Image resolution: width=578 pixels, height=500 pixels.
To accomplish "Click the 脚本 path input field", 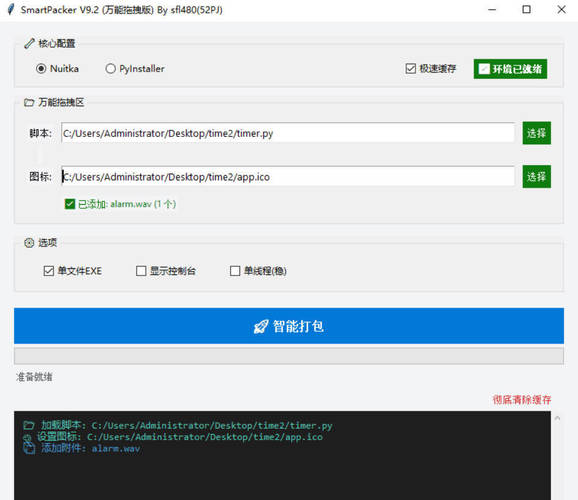I will 288,133.
